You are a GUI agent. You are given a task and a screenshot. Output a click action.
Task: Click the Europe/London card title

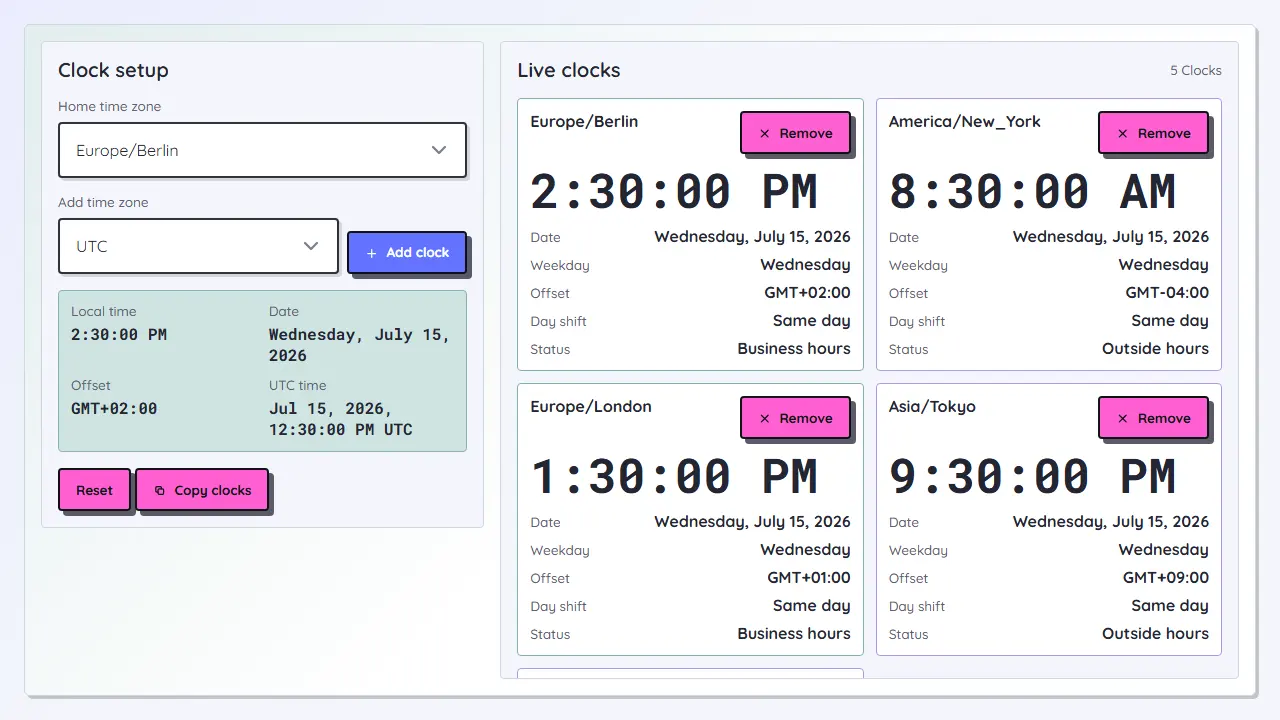[x=591, y=407]
